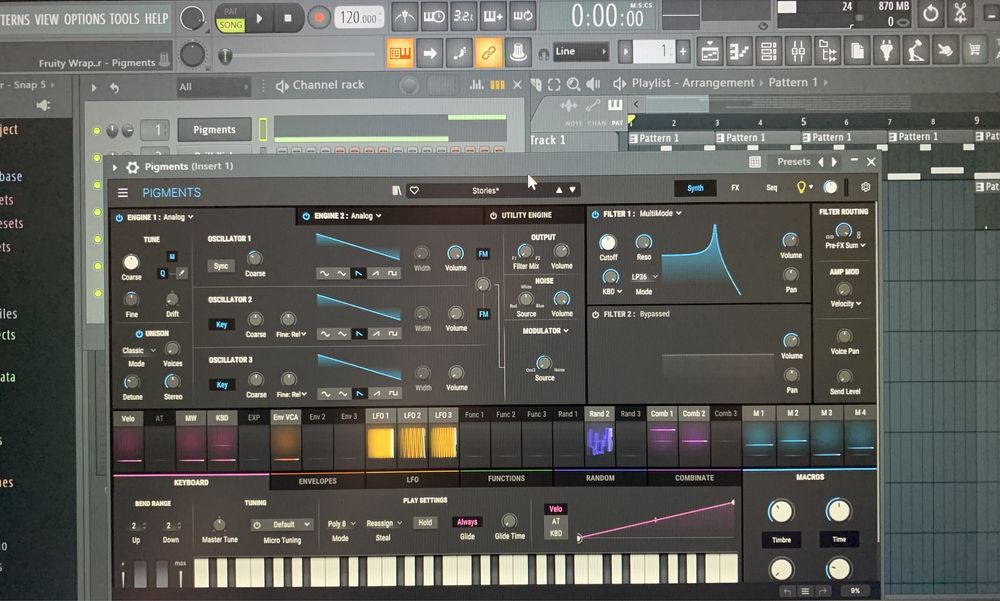This screenshot has height=601, width=1000.
Task: Select Oscillator 1 square waveform icon
Action: pyautogui.click(x=393, y=273)
